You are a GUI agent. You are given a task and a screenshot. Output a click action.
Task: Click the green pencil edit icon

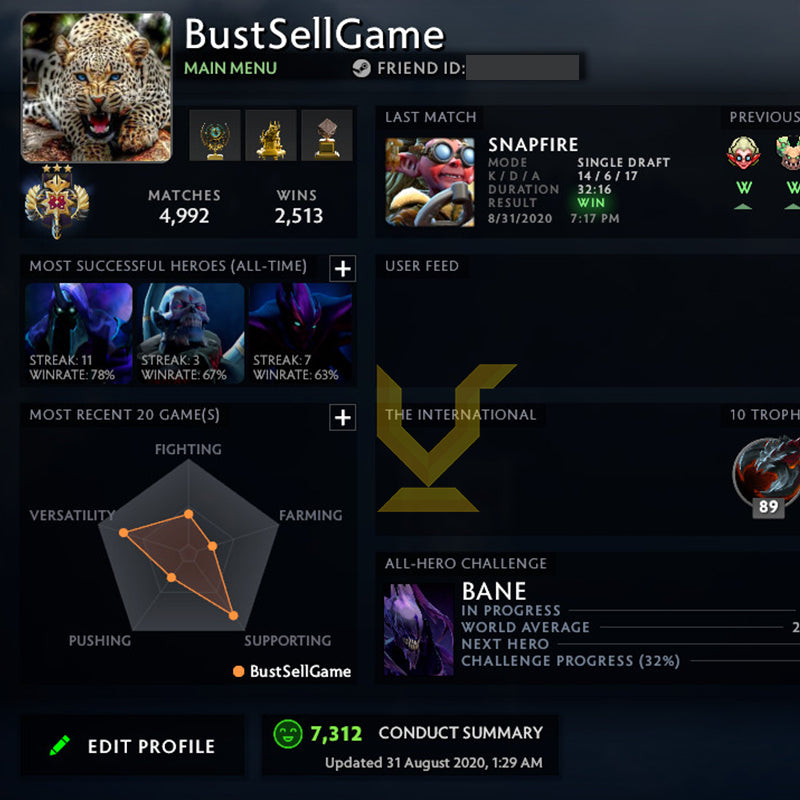[x=60, y=745]
